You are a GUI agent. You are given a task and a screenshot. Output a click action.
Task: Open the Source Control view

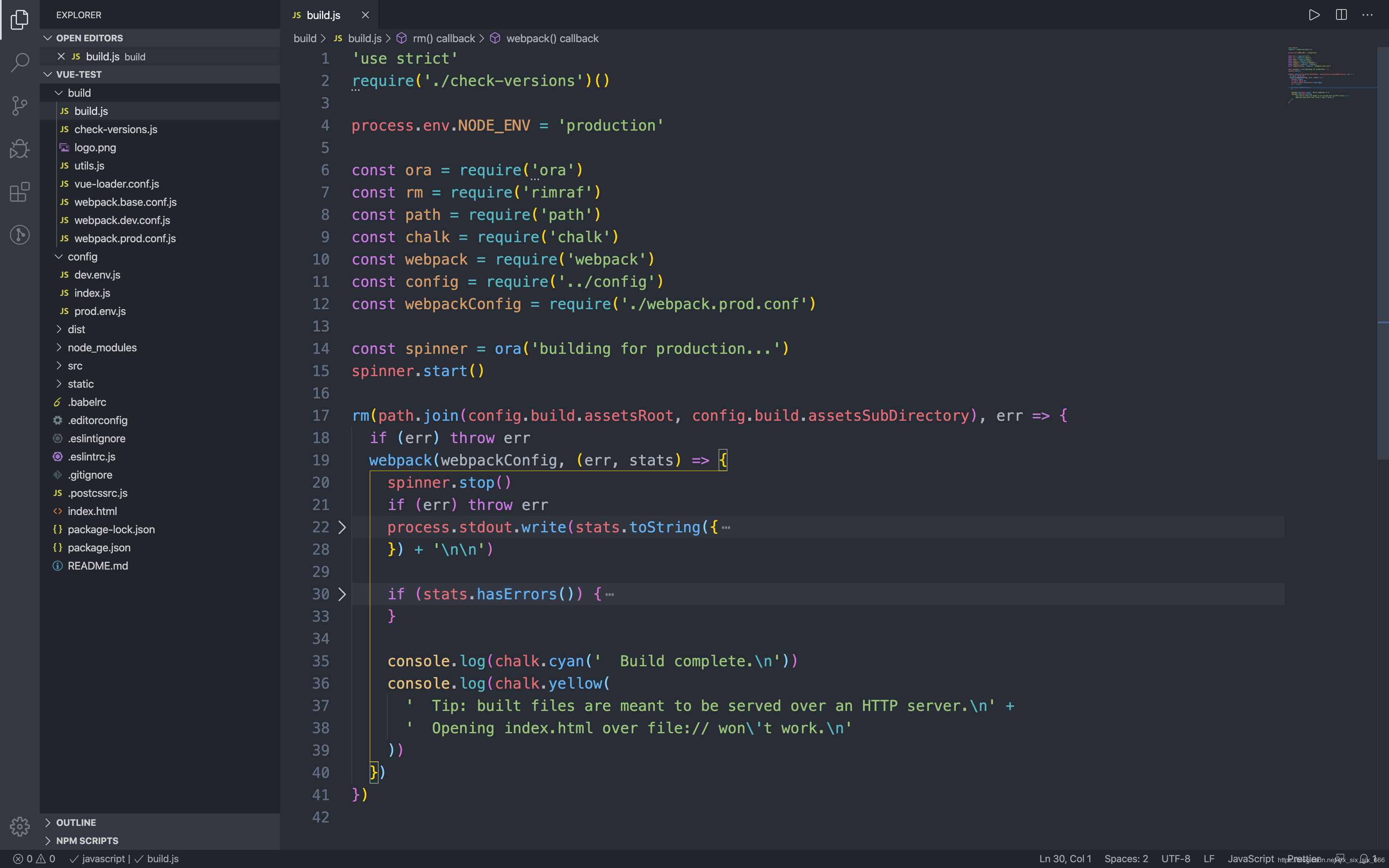coord(19,106)
